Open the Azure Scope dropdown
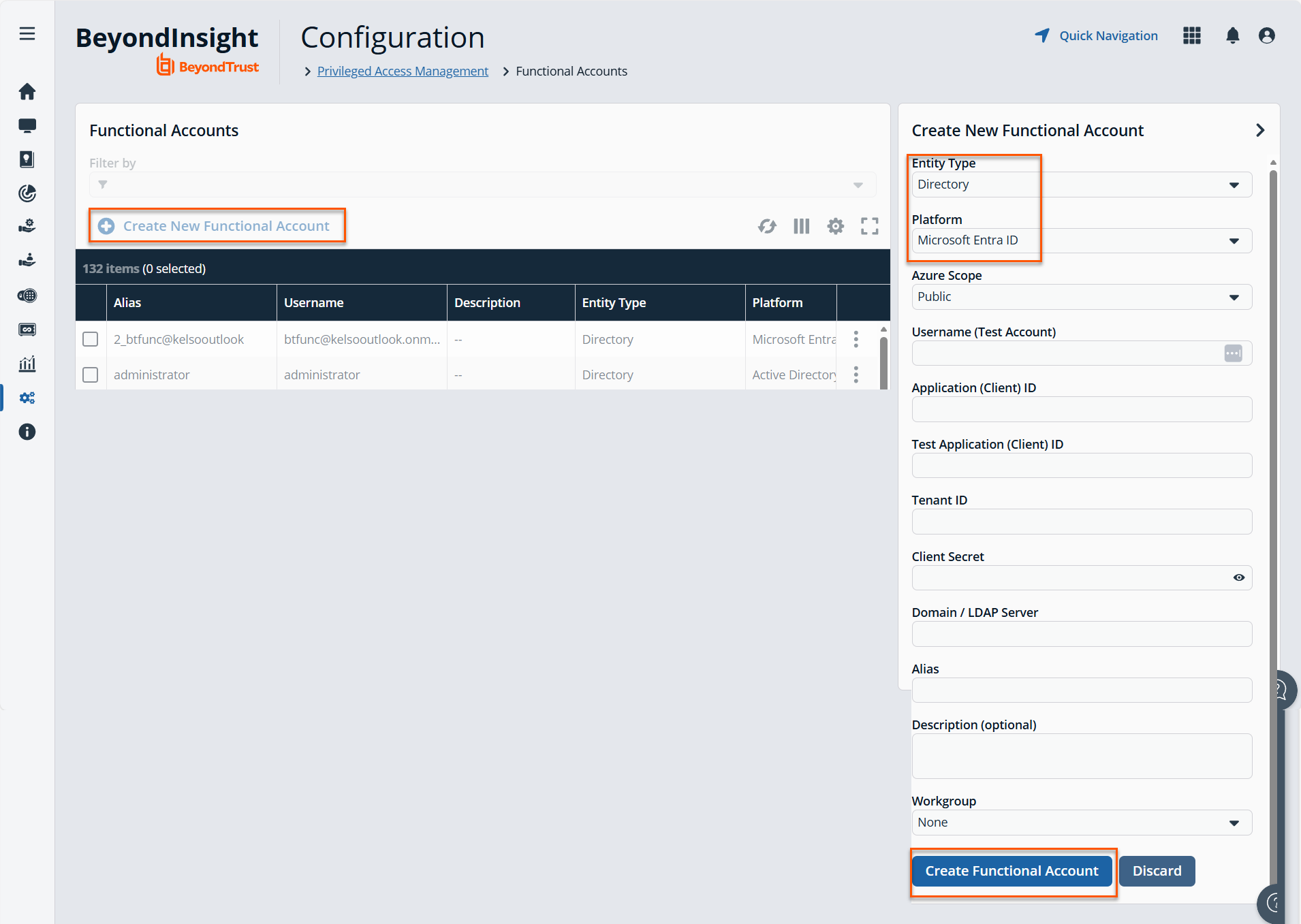Image resolution: width=1301 pixels, height=924 pixels. click(1082, 297)
